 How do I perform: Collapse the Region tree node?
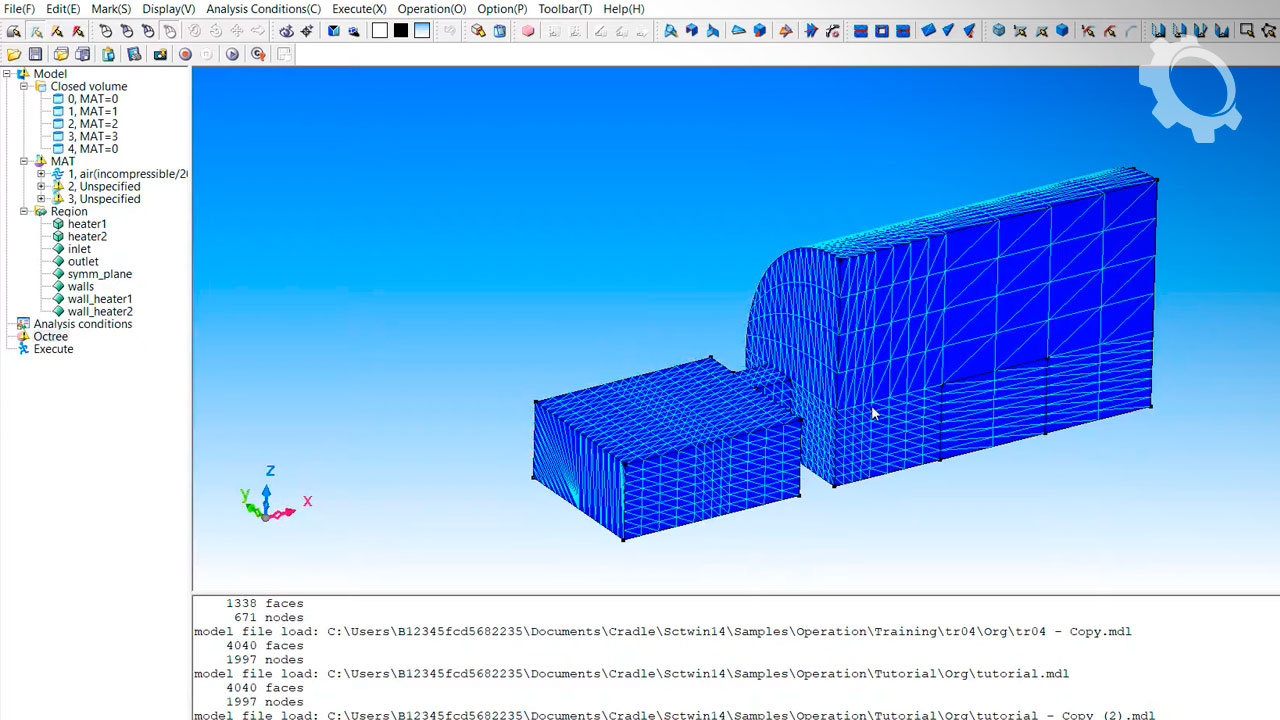(25, 212)
